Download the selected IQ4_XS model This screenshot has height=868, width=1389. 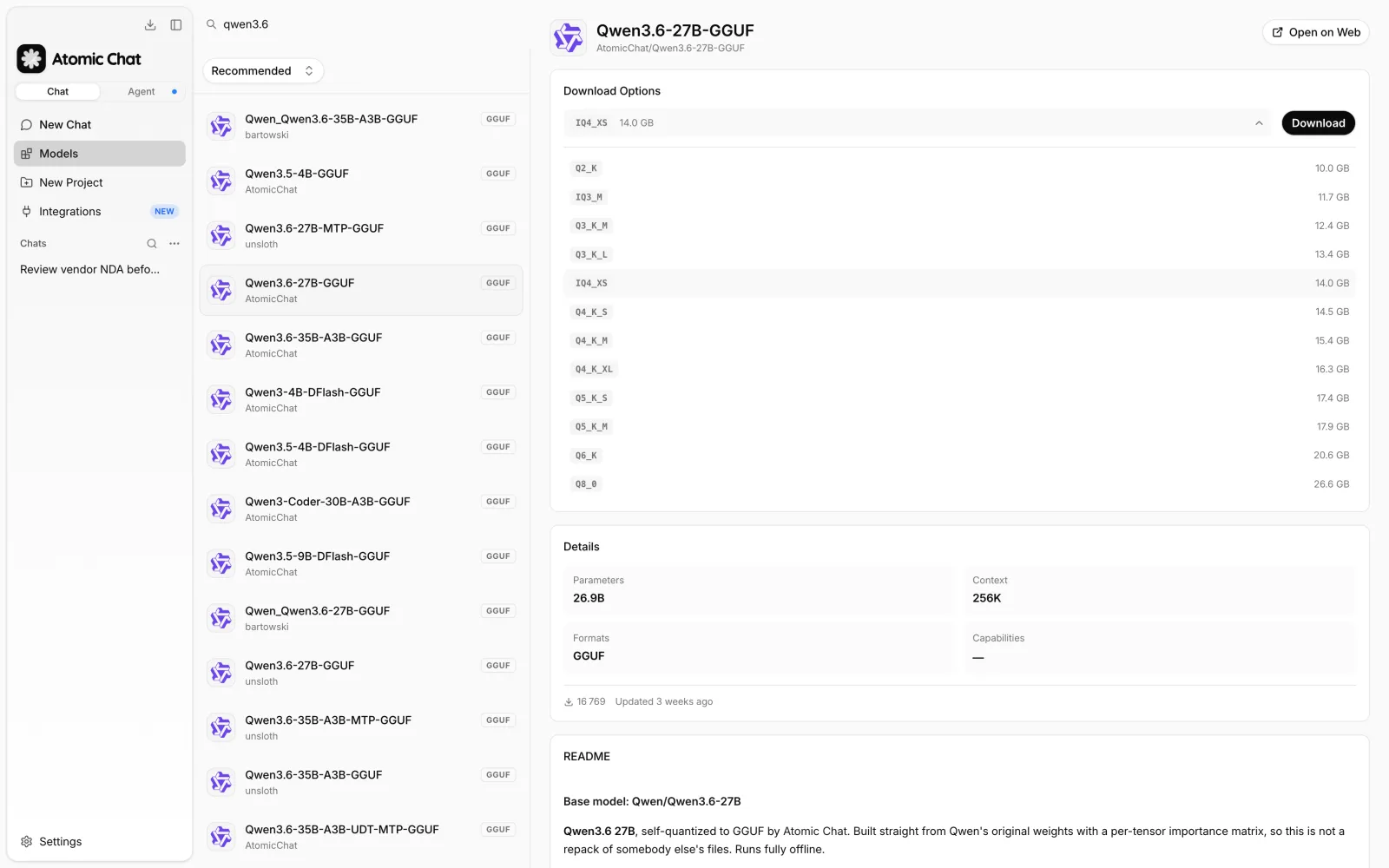pyautogui.click(x=1318, y=123)
